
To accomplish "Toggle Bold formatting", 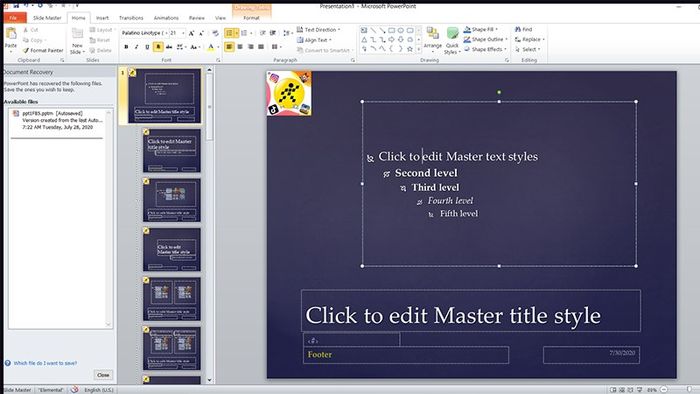I will coord(126,47).
